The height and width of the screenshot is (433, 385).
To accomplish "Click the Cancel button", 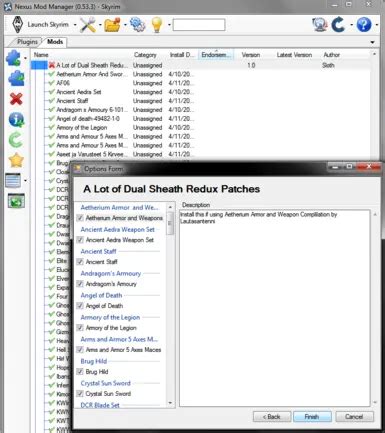I will (x=354, y=417).
